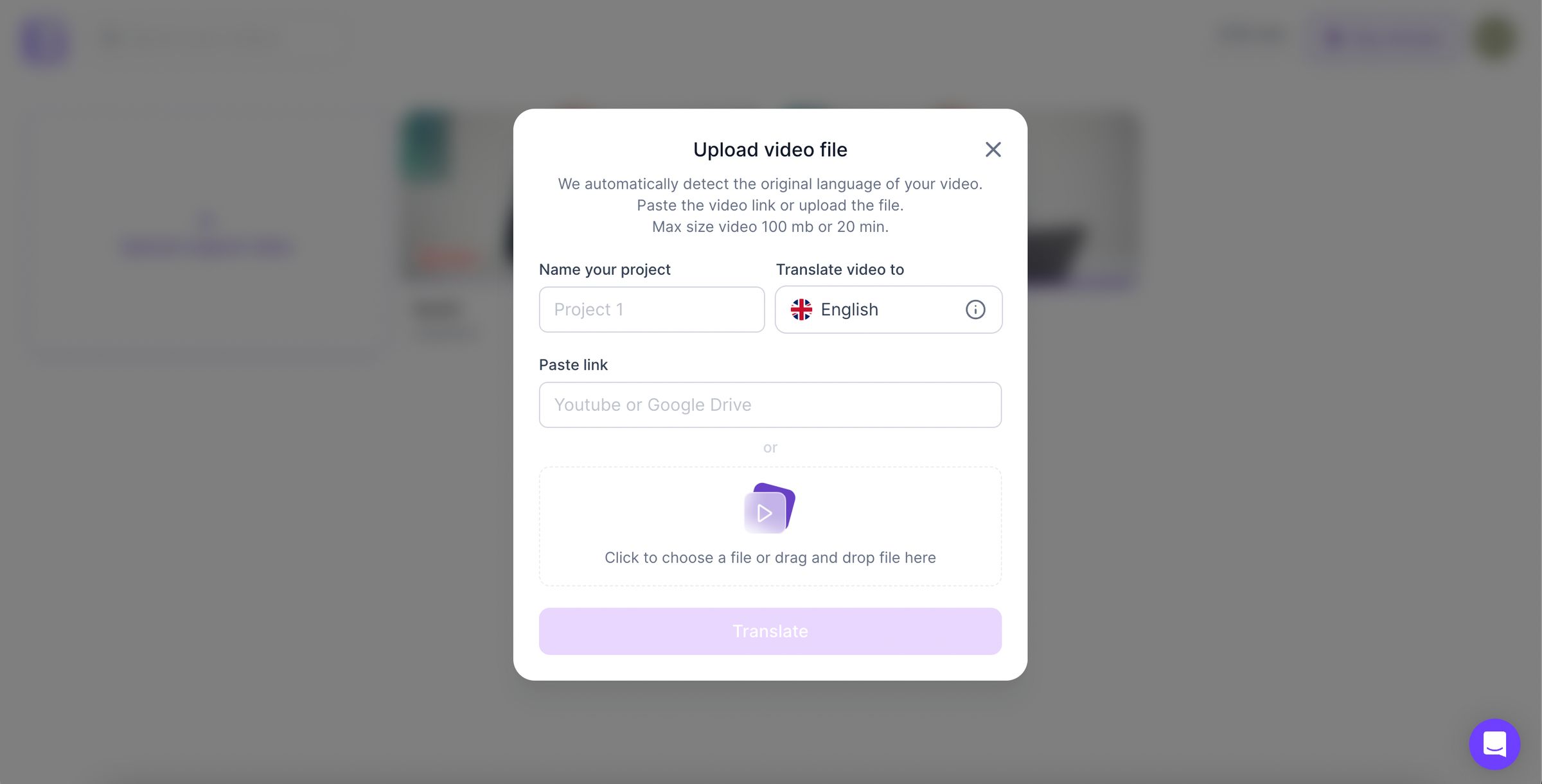
Task: Click the 'Paste link' label
Action: [x=573, y=365]
